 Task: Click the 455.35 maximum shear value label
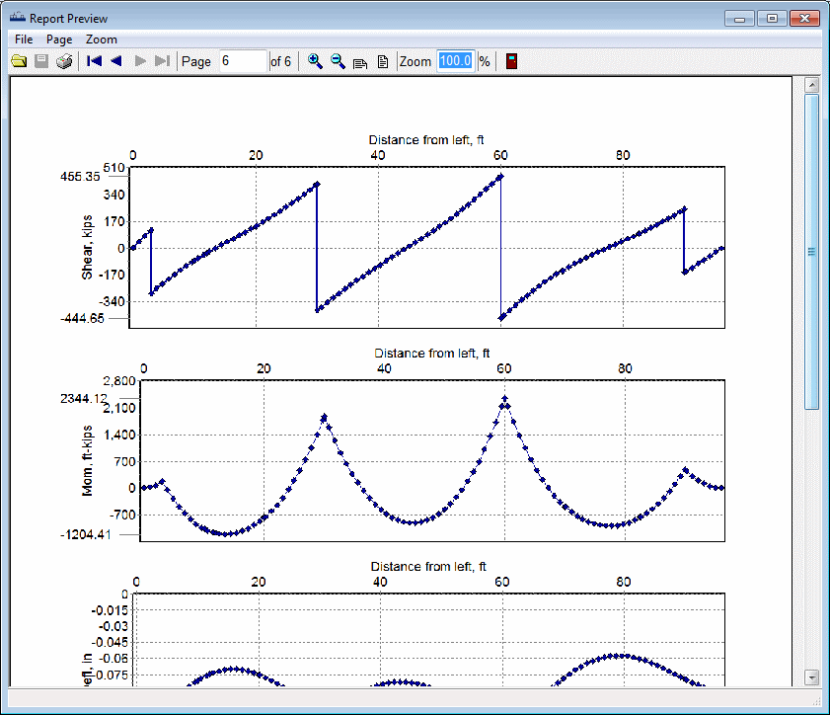pos(79,177)
